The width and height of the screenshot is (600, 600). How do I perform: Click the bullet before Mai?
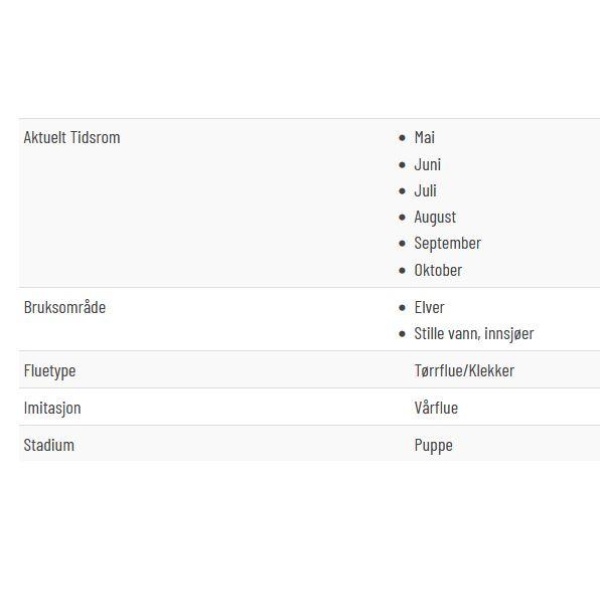click(x=402, y=138)
